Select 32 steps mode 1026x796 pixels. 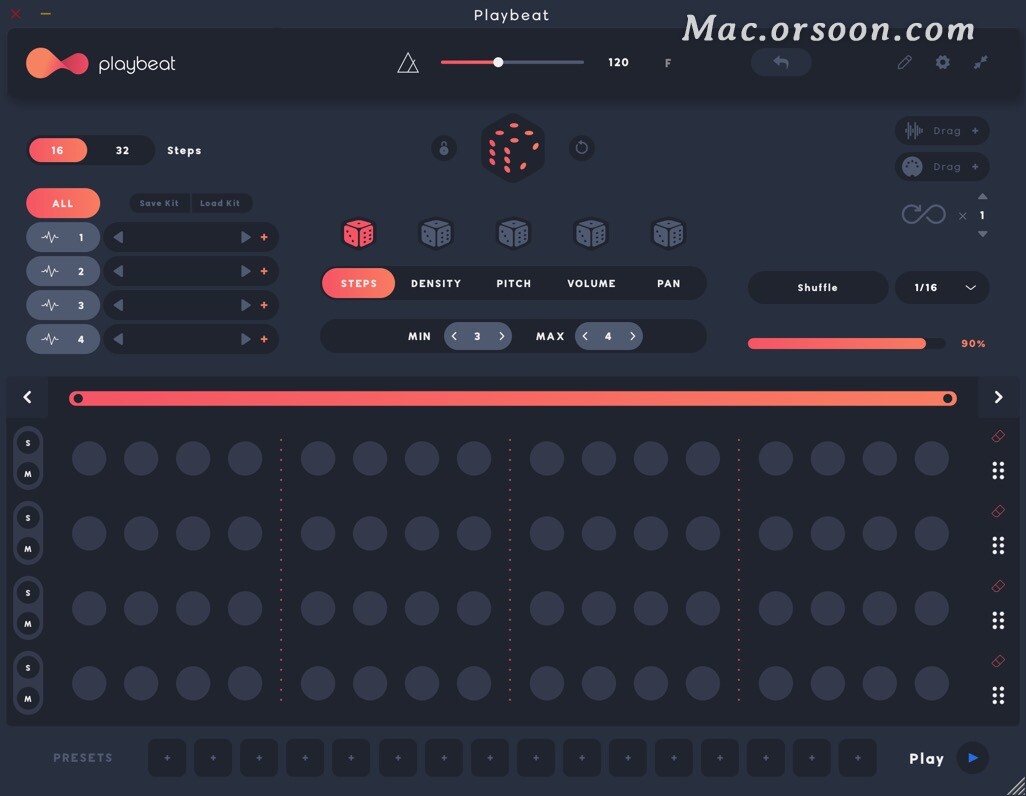[x=122, y=151]
